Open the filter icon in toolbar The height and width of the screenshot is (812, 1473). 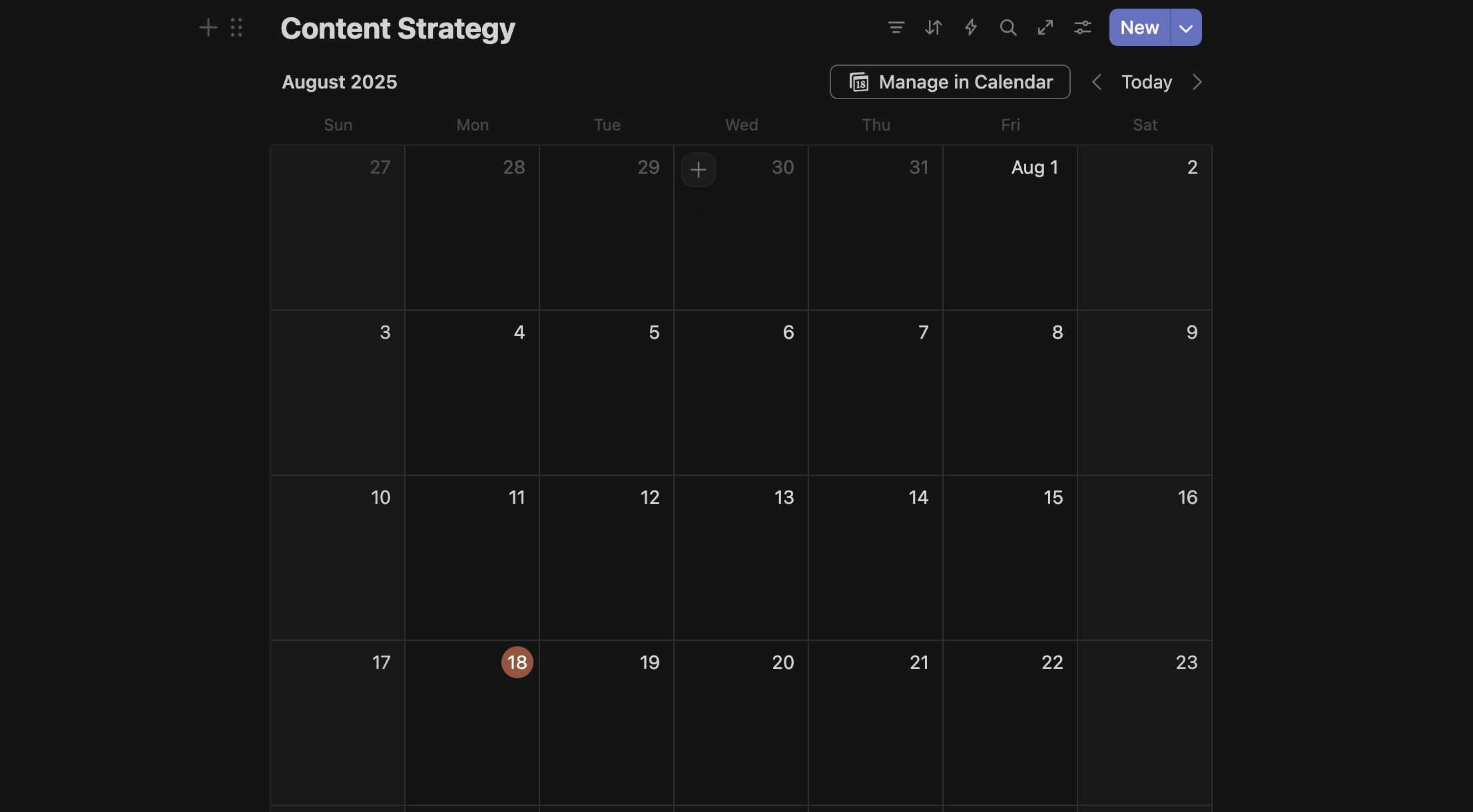896,27
